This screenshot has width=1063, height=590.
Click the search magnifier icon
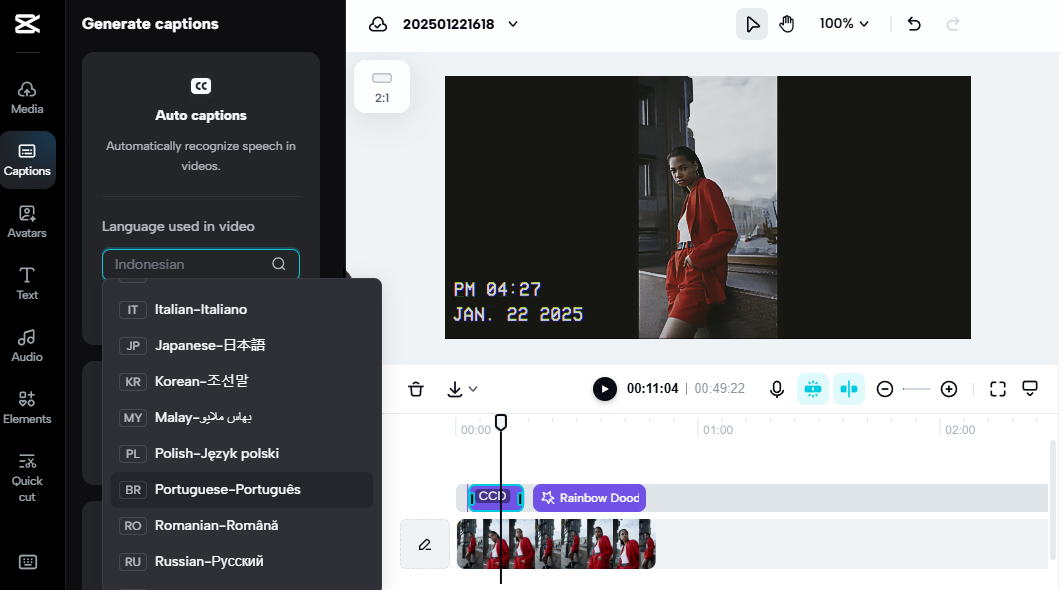[279, 264]
